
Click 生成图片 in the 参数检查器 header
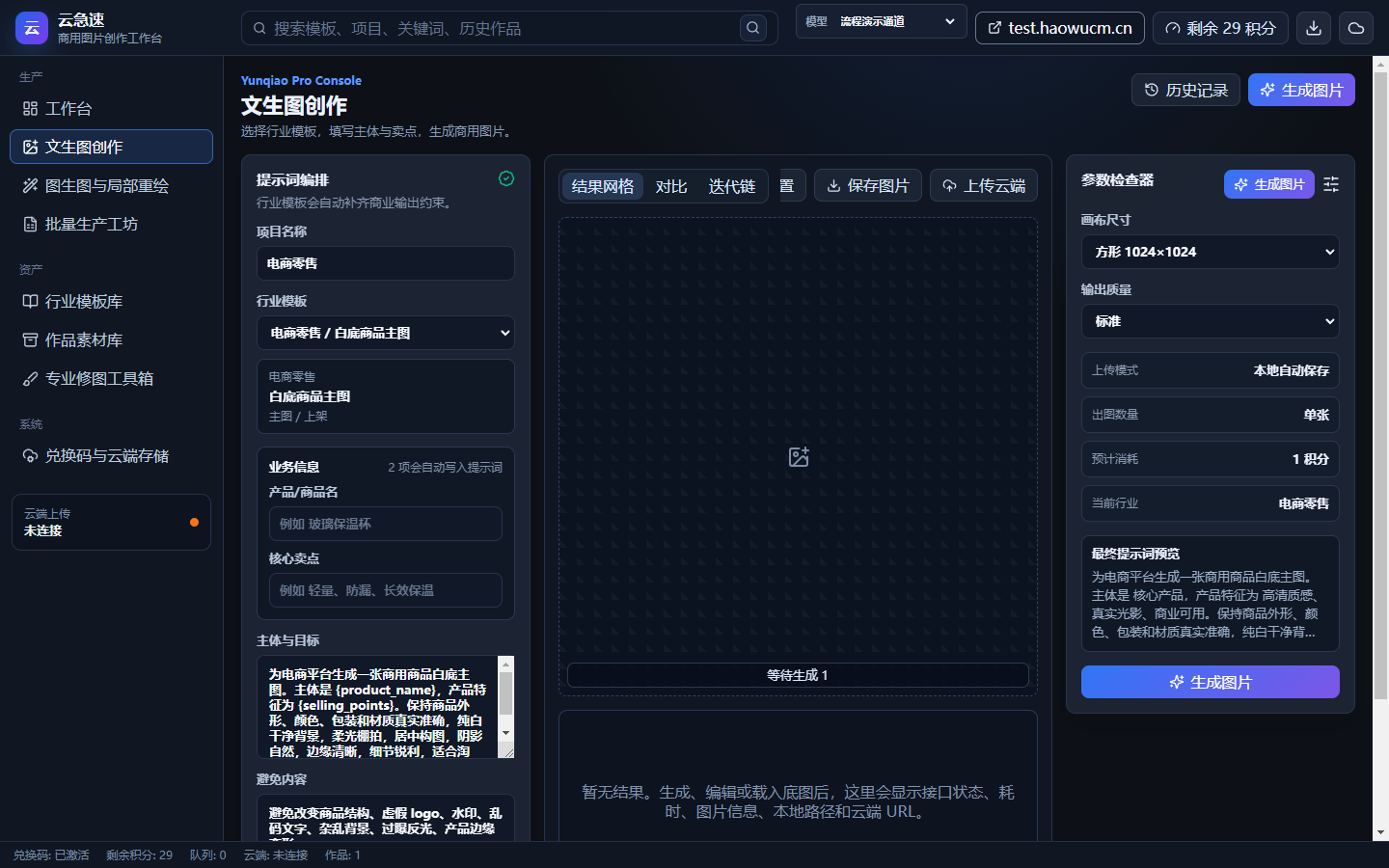click(1269, 184)
